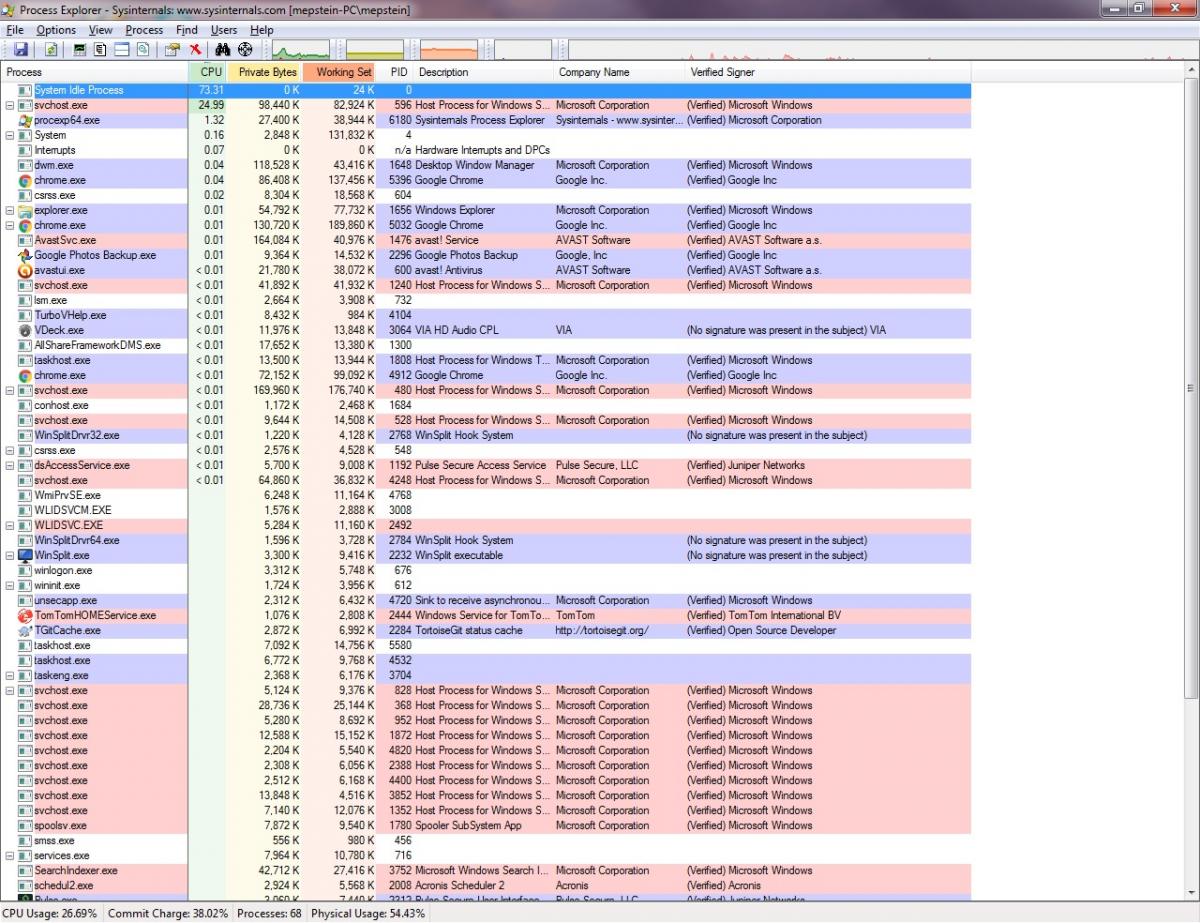Viewport: 1200px width, 923px height.
Task: Click the yellow commit history mini graph
Action: pyautogui.click(x=375, y=50)
